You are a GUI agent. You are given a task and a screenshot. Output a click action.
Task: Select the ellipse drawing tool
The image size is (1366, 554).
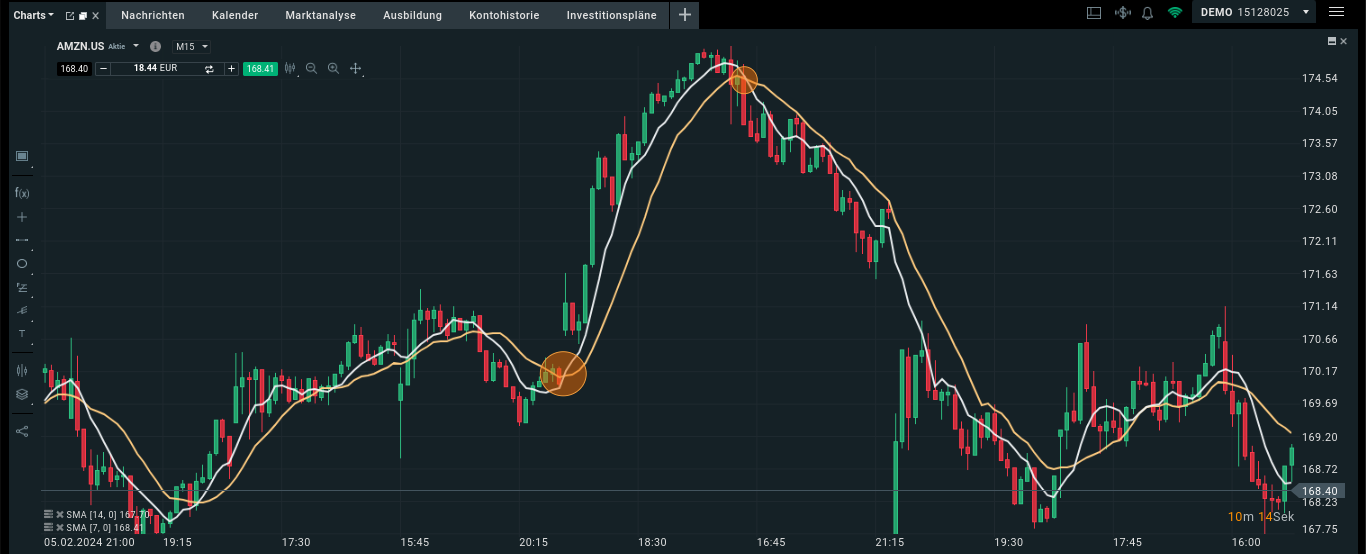(22, 264)
